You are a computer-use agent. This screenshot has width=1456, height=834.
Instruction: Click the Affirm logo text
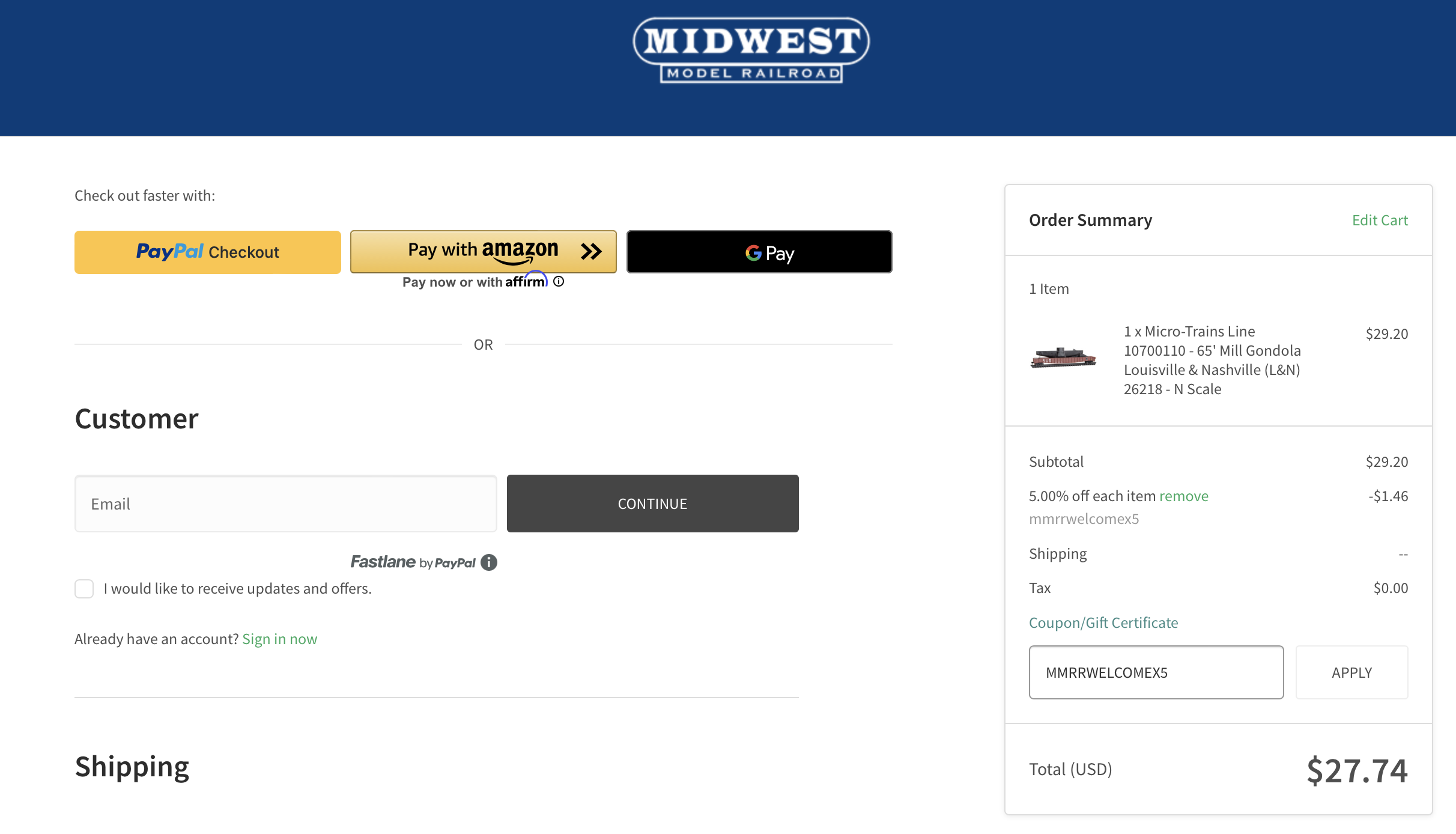click(526, 281)
